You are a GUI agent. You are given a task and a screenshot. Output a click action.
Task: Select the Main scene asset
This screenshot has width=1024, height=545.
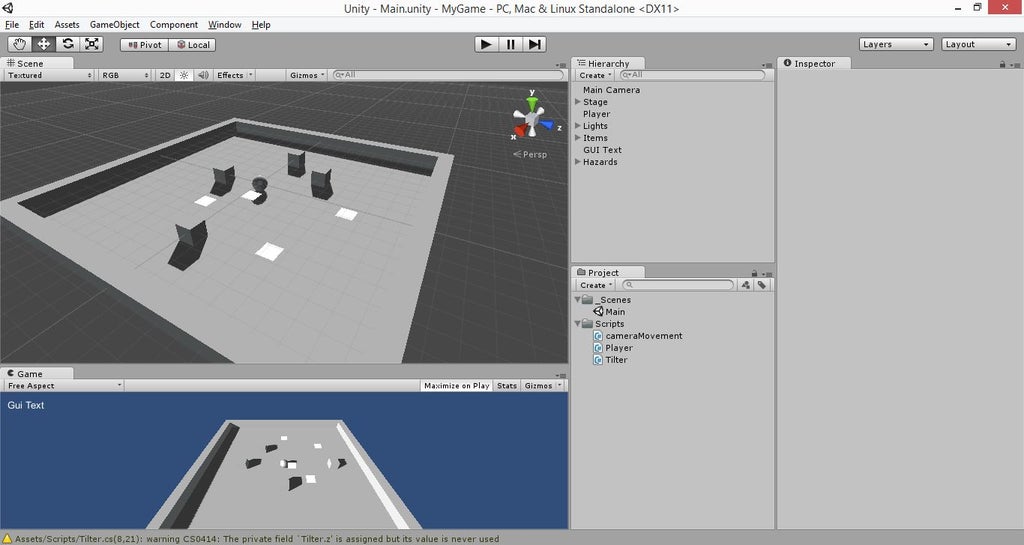point(615,312)
